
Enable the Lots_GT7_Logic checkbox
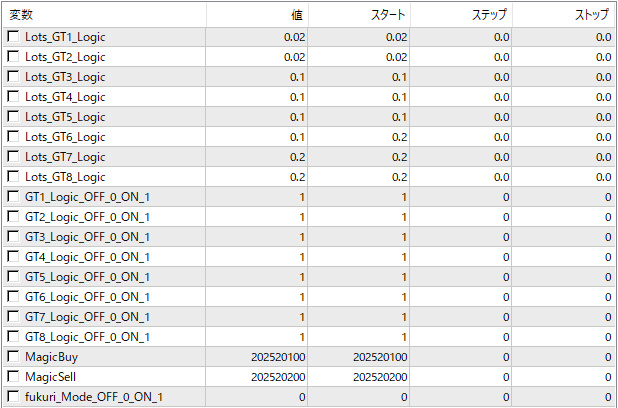pos(13,156)
